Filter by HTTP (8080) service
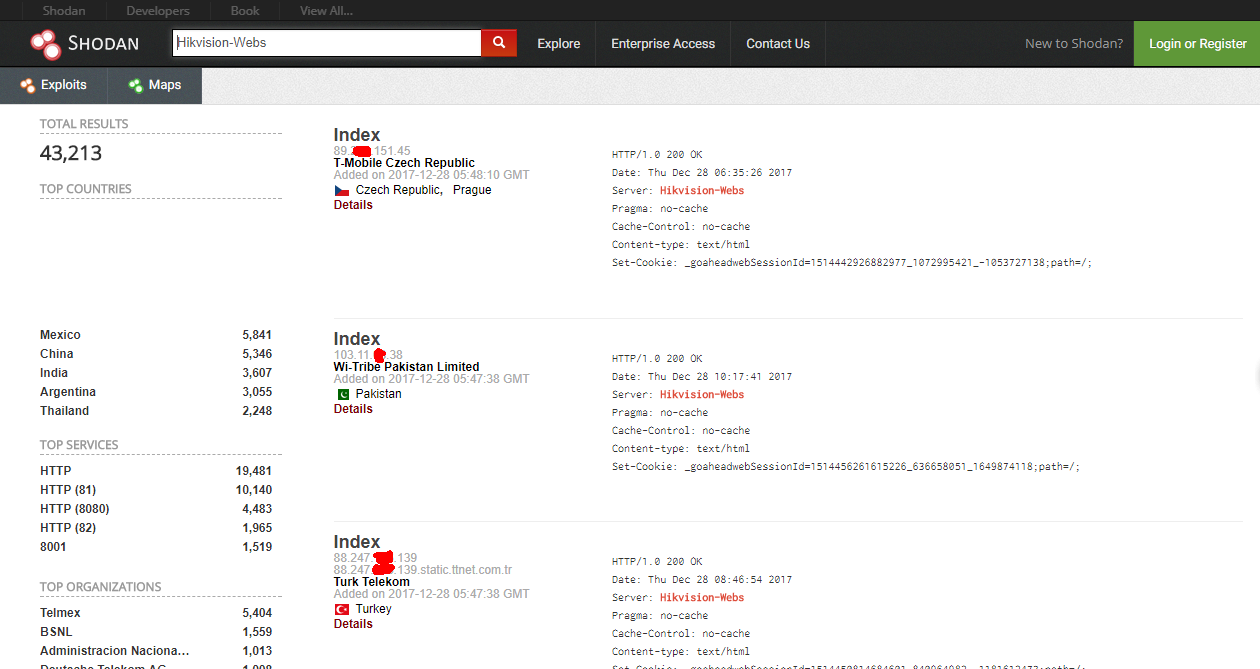Image resolution: width=1260 pixels, height=669 pixels. click(x=75, y=509)
